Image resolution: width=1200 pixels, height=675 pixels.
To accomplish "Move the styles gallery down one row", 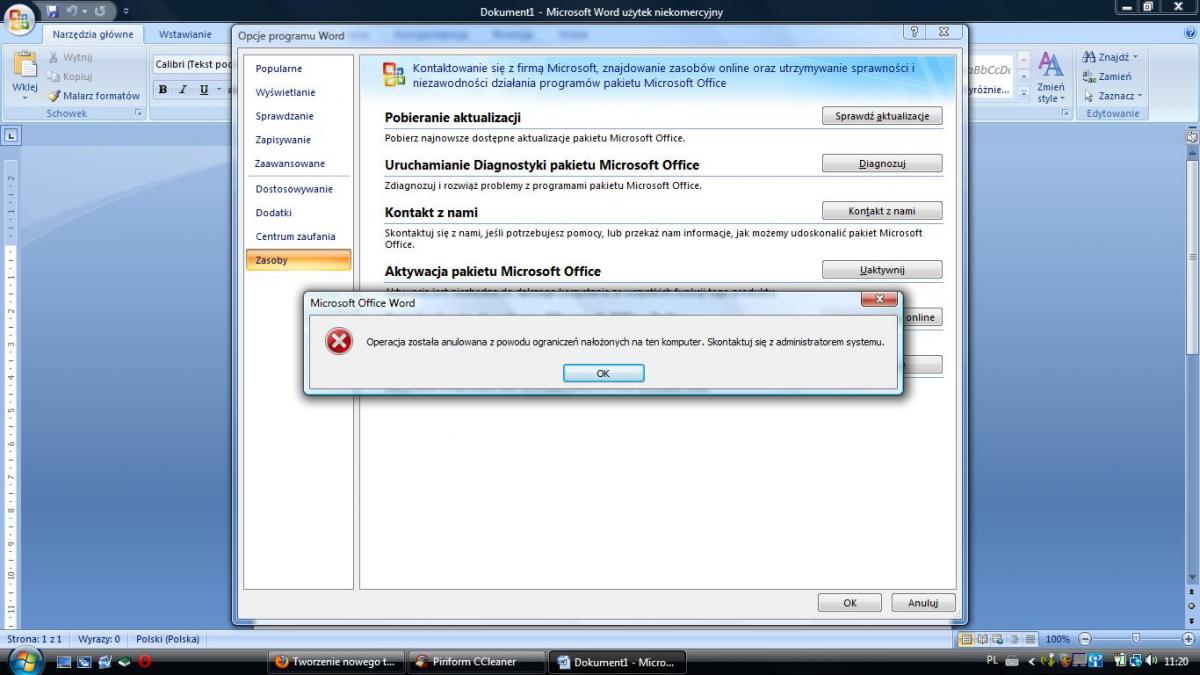I will [x=1023, y=77].
